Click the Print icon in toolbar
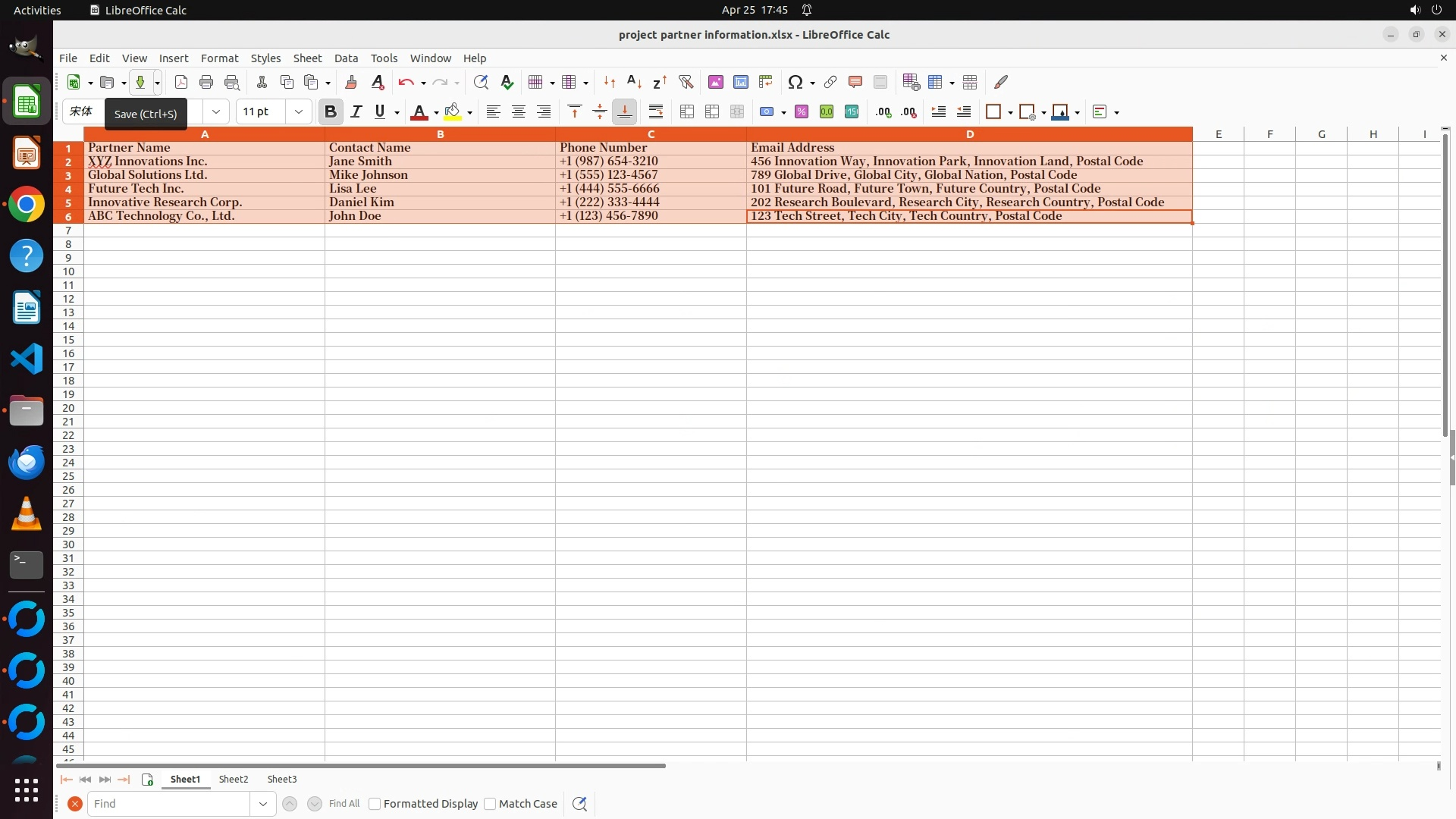1456x819 pixels. point(206,82)
